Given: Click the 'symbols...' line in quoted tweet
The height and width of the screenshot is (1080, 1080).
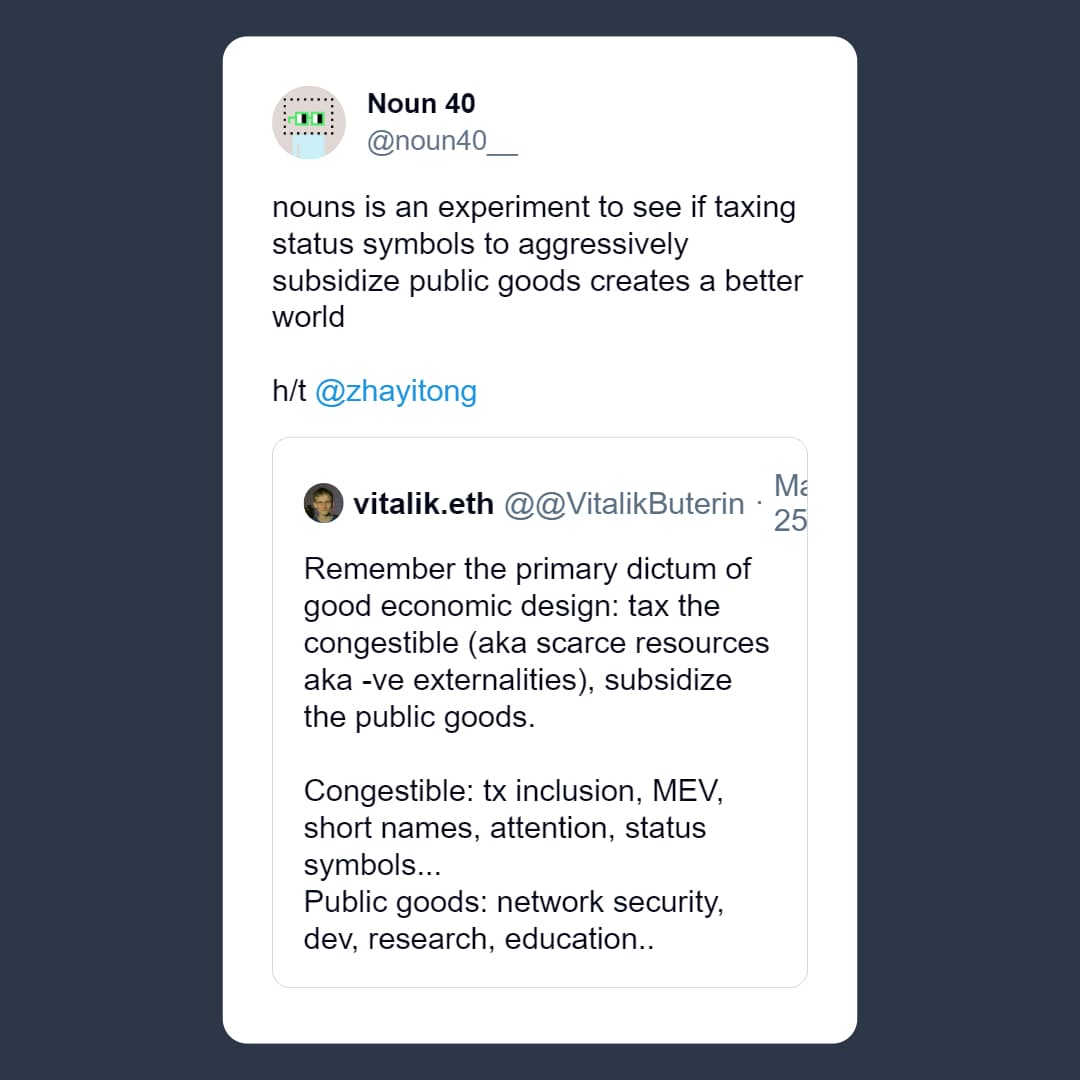Looking at the screenshot, I should pyautogui.click(x=372, y=864).
